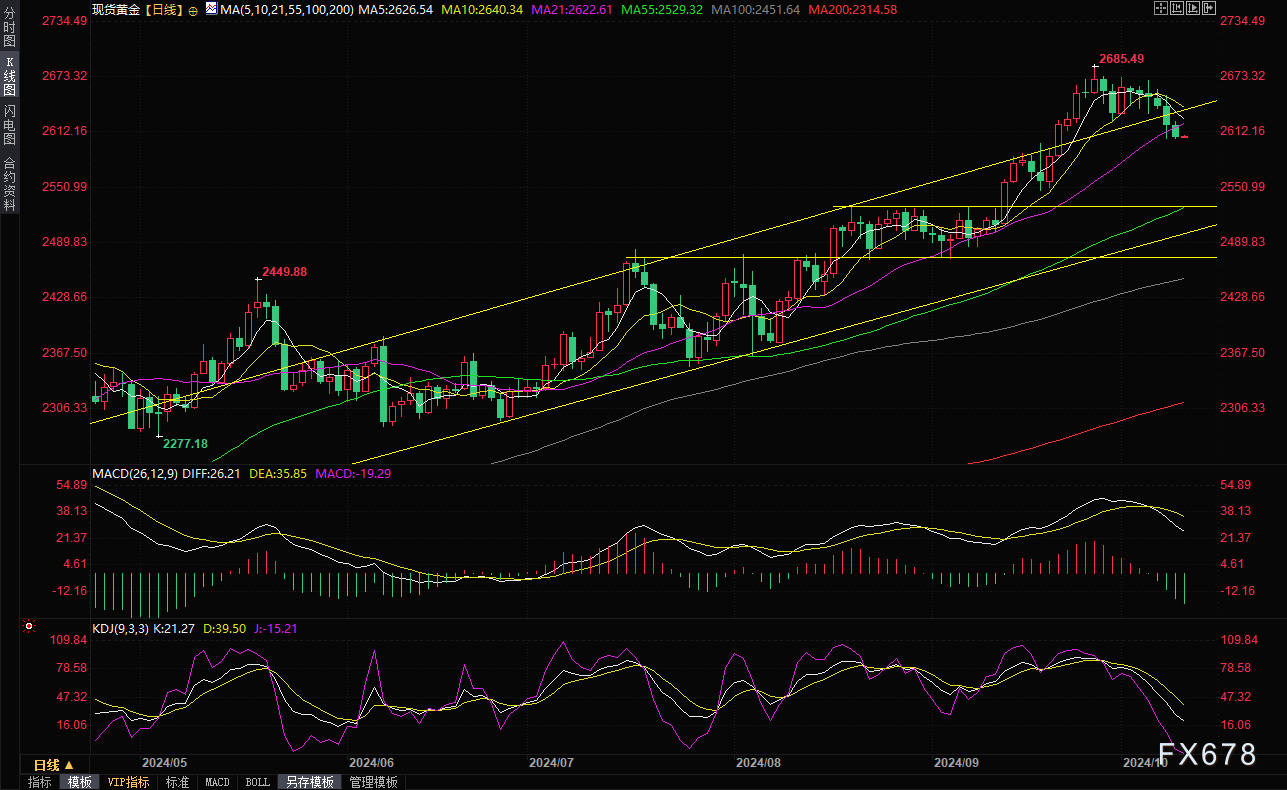
Task: Open the VIP指标 tab
Action: (128, 782)
